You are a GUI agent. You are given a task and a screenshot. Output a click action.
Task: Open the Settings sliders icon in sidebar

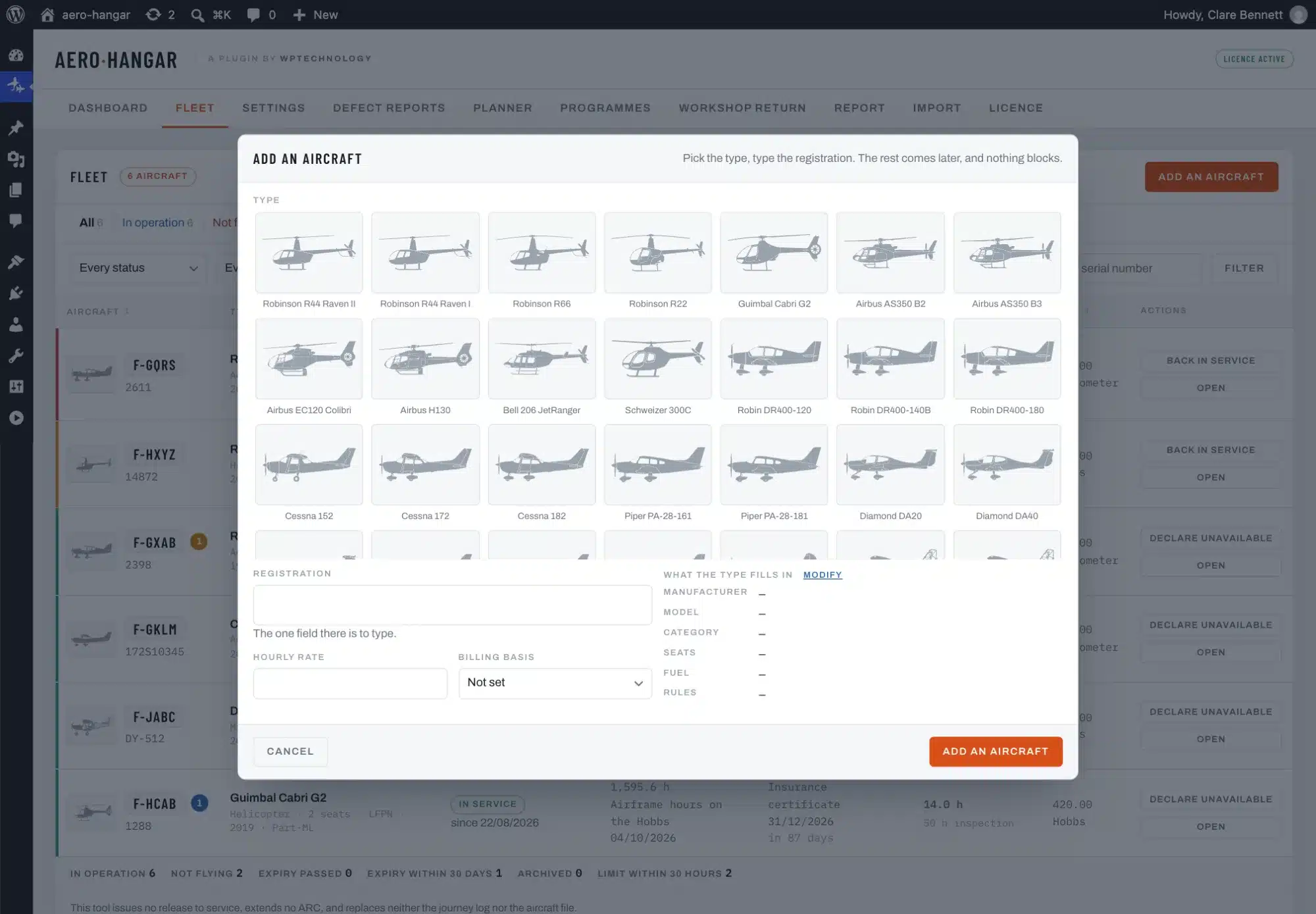click(16, 387)
